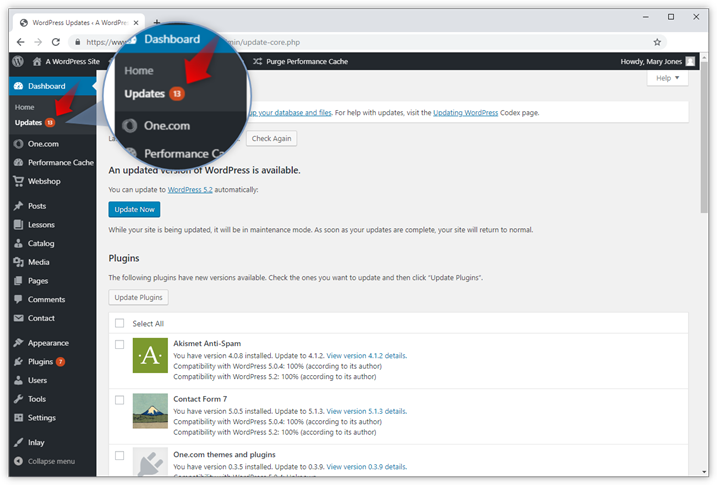Open the View version 4.1.2 details link
The image size is (717, 485).
(366, 355)
